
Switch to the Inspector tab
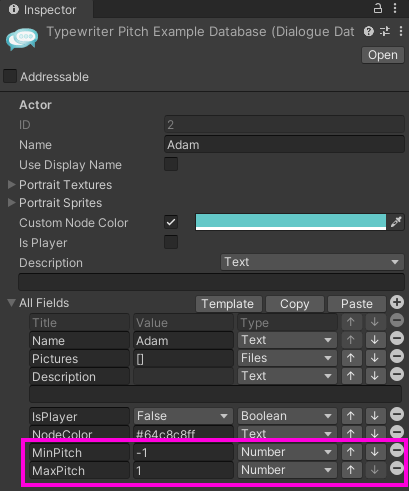43,9
